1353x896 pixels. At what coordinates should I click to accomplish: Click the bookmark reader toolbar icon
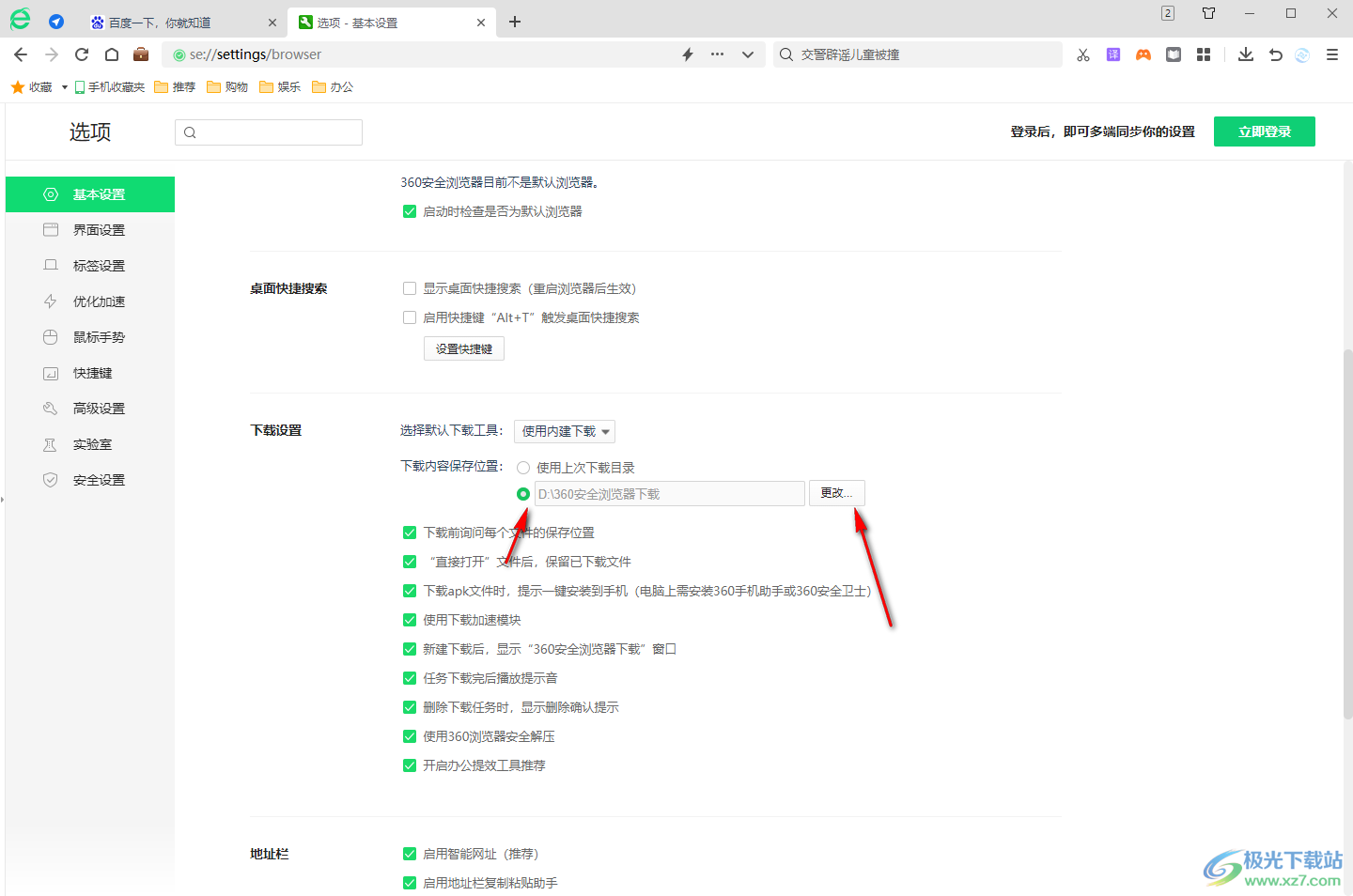(x=1174, y=54)
